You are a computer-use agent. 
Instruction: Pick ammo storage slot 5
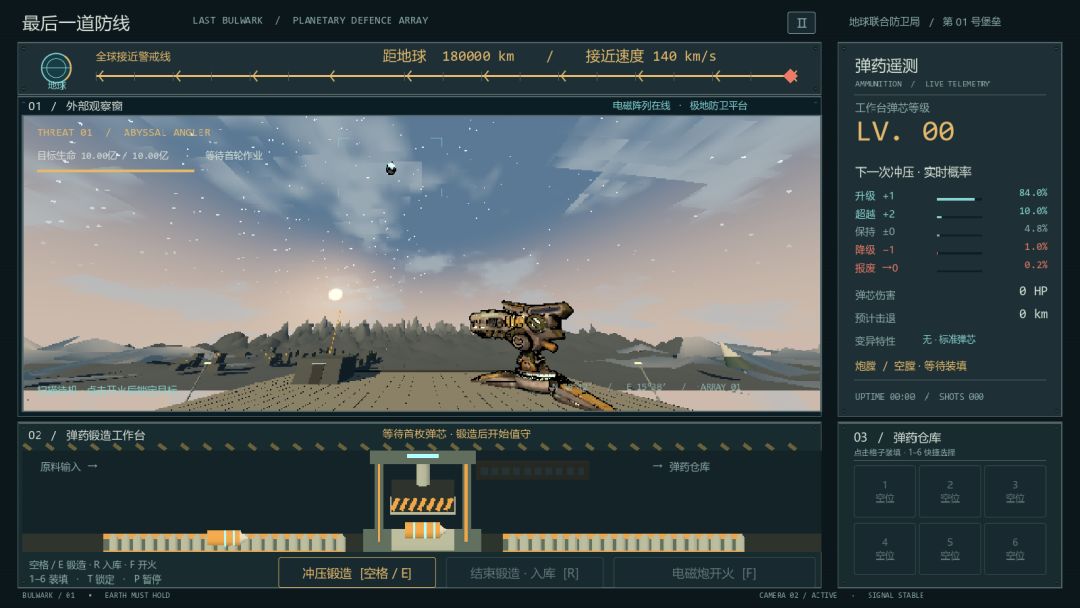click(x=950, y=549)
